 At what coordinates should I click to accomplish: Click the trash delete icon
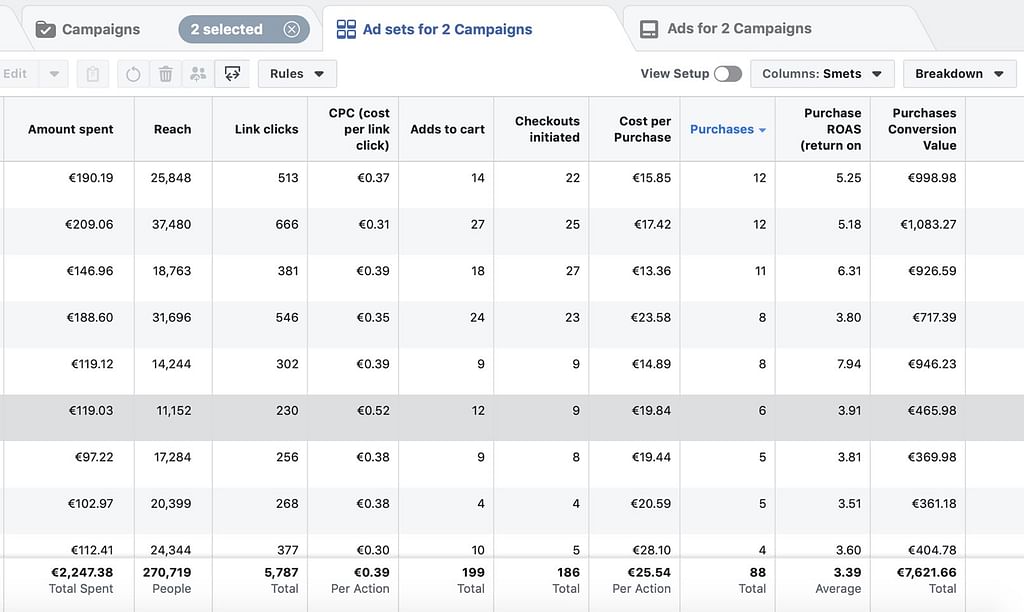(x=166, y=74)
